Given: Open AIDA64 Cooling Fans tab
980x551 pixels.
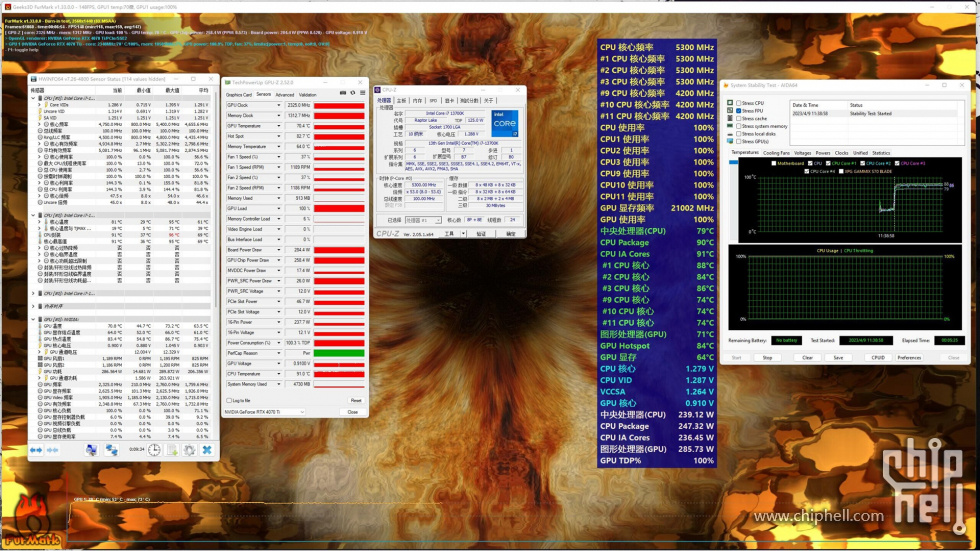Looking at the screenshot, I should coord(776,153).
